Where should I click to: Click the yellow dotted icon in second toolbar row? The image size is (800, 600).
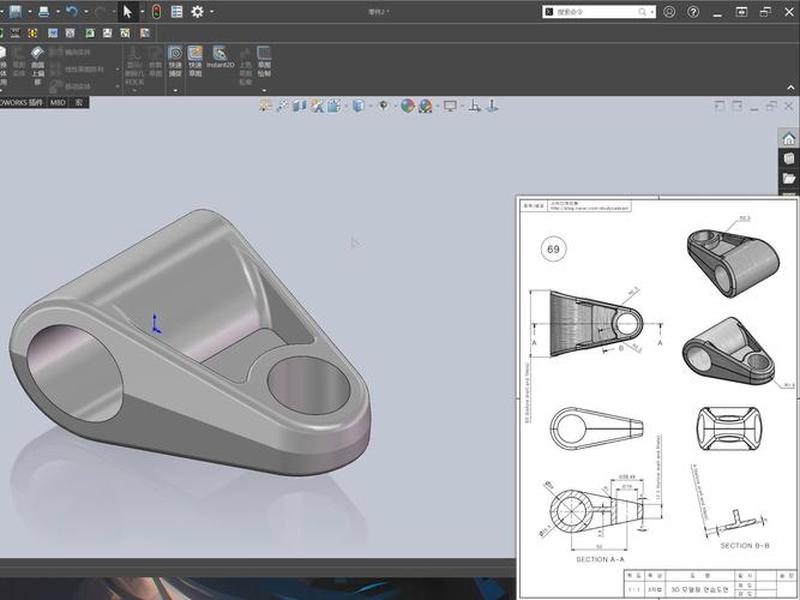pyautogui.click(x=33, y=33)
